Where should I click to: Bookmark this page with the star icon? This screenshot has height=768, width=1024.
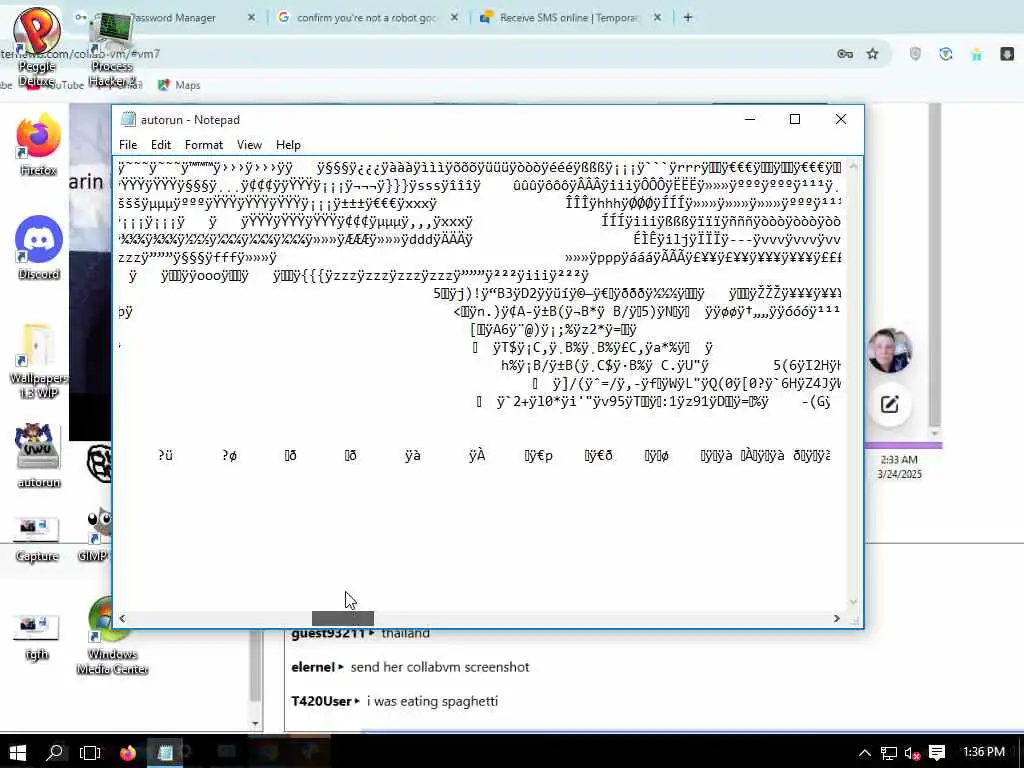click(872, 54)
